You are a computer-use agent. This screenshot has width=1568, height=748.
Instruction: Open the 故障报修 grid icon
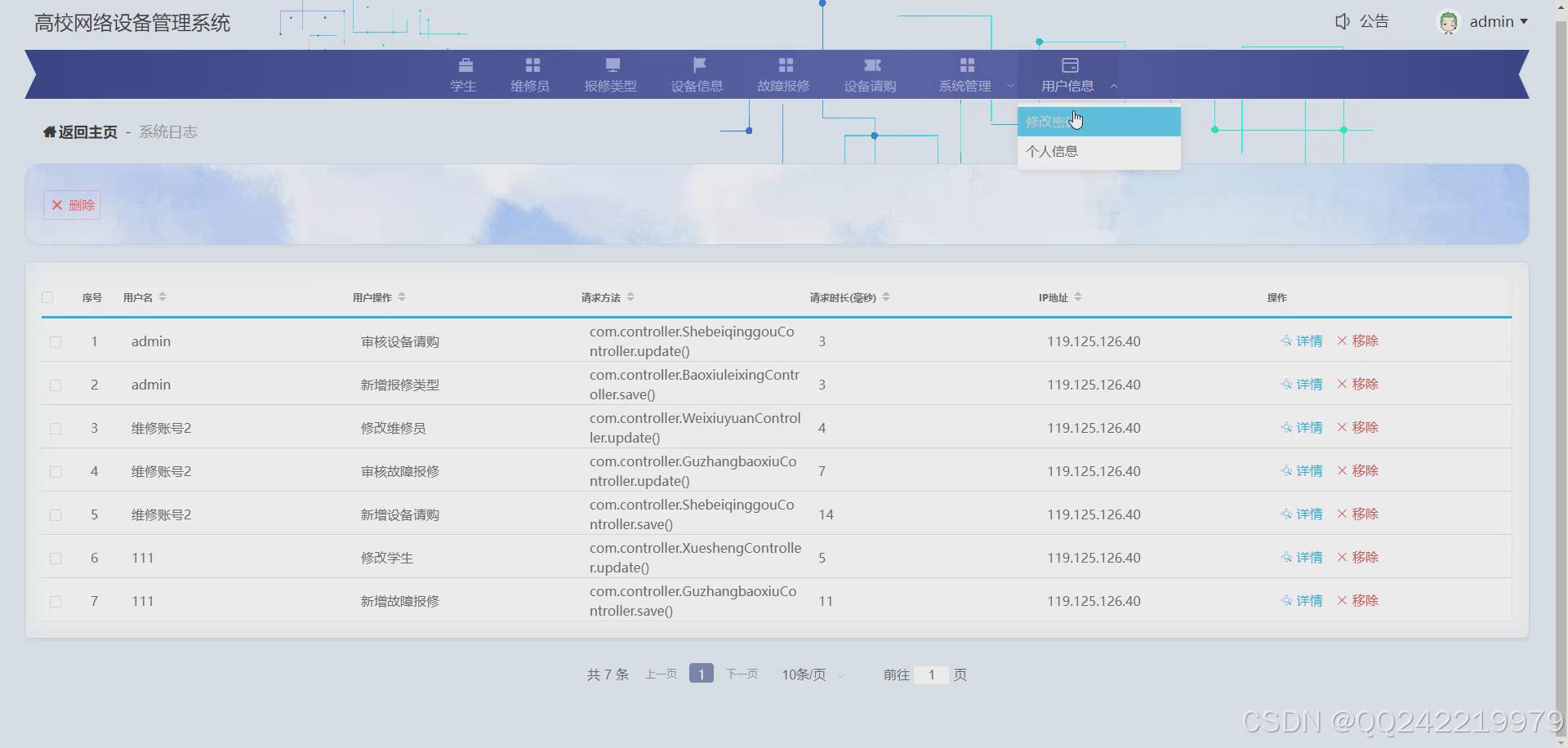[783, 73]
